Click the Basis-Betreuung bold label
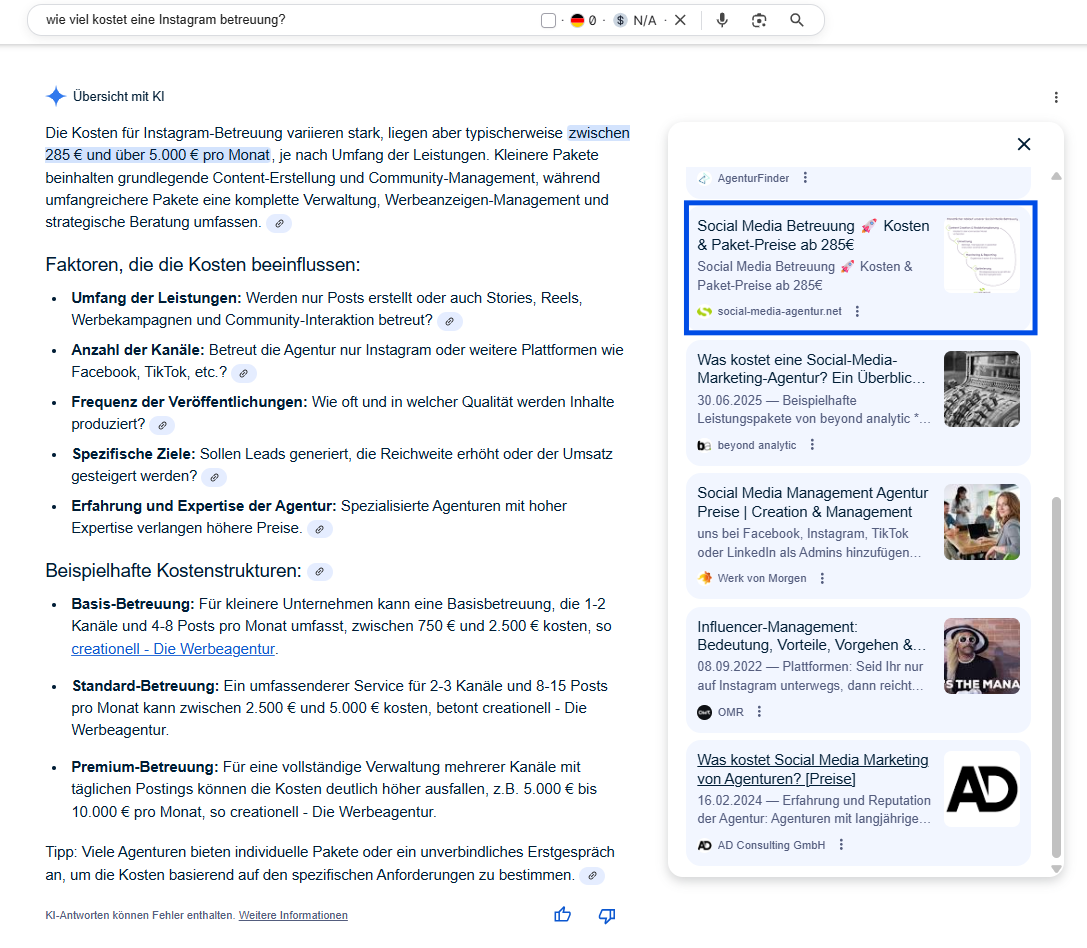Screen dimensions: 1087x948 click(x=132, y=604)
